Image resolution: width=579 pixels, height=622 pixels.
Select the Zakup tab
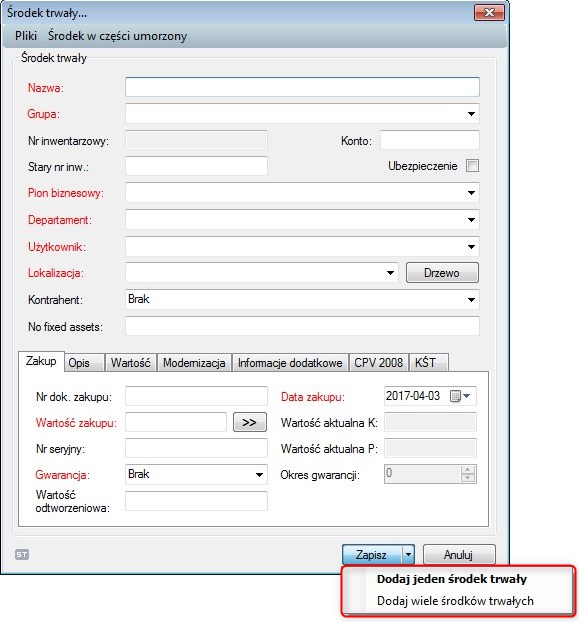click(x=41, y=361)
